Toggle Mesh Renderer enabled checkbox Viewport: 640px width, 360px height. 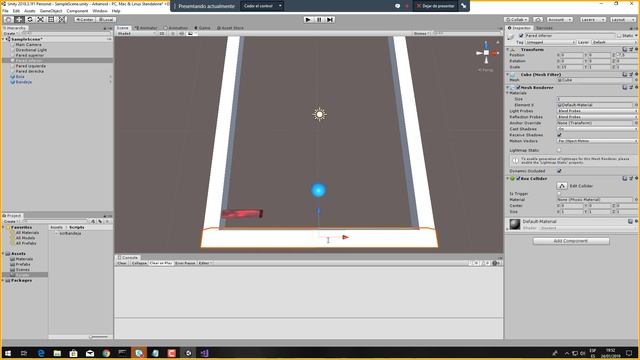(x=518, y=87)
